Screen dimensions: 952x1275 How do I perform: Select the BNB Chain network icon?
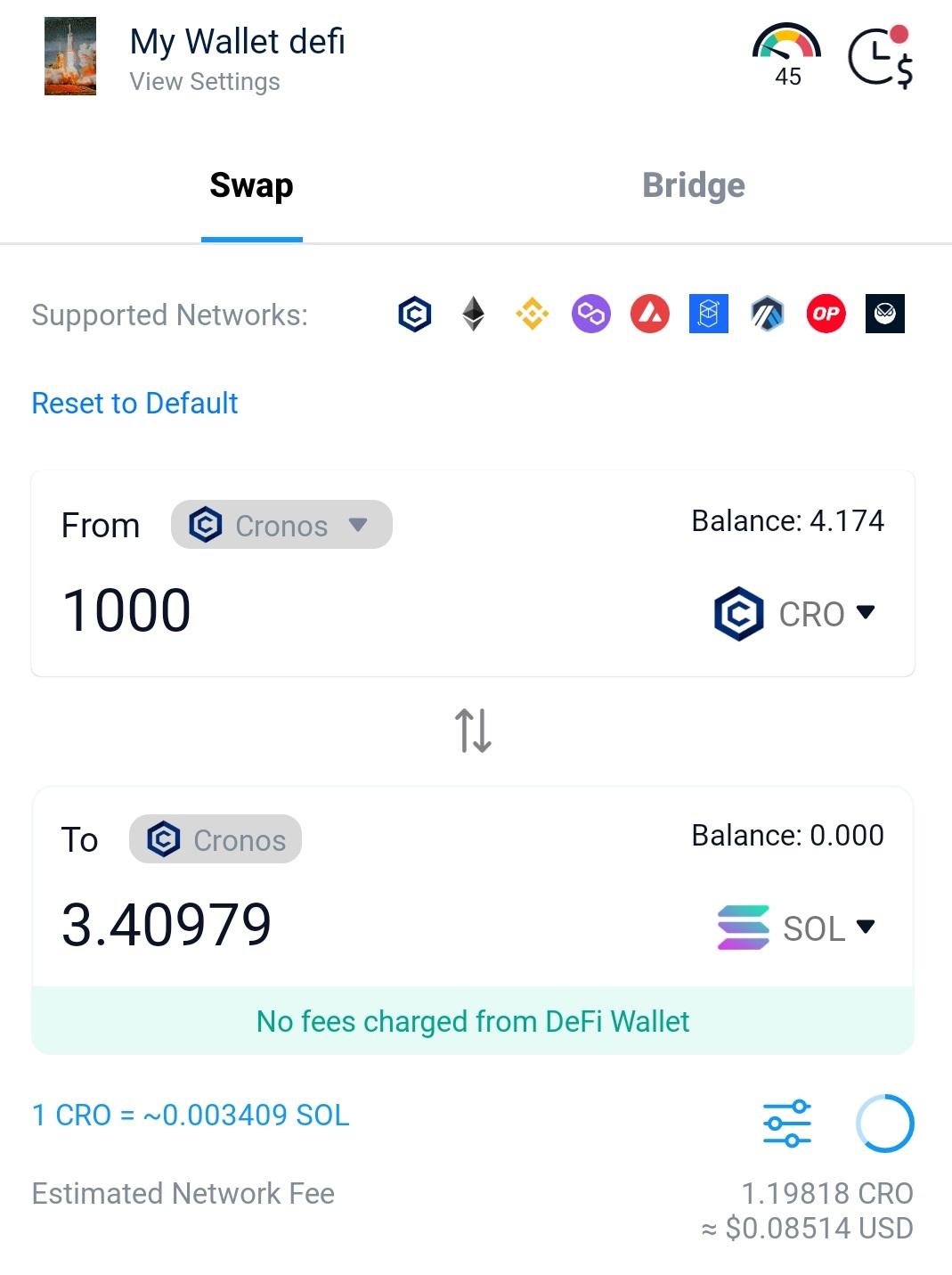pyautogui.click(x=533, y=314)
